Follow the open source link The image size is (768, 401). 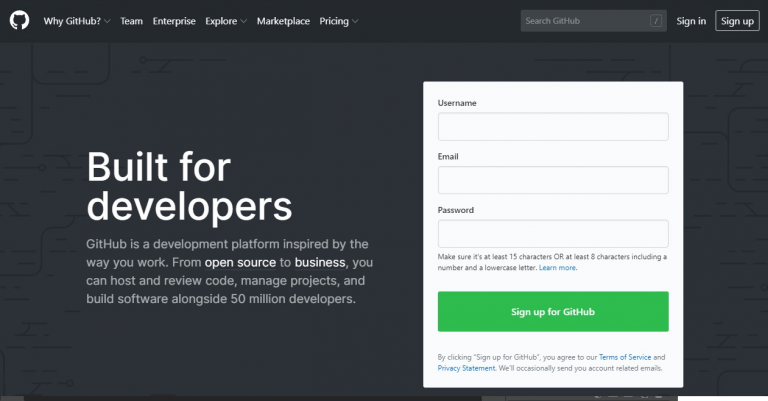point(240,262)
